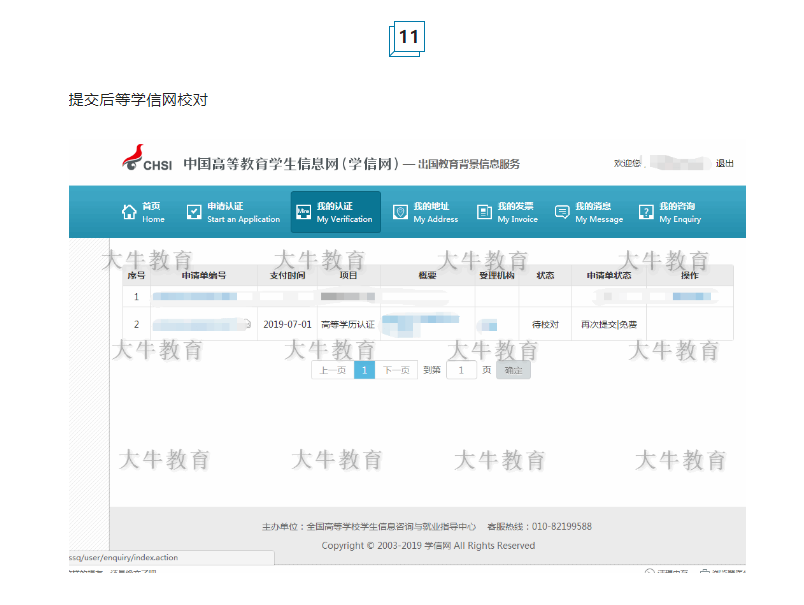Click 高等学历认证 project cell
Image resolution: width=804 pixels, height=605 pixels.
tap(348, 324)
